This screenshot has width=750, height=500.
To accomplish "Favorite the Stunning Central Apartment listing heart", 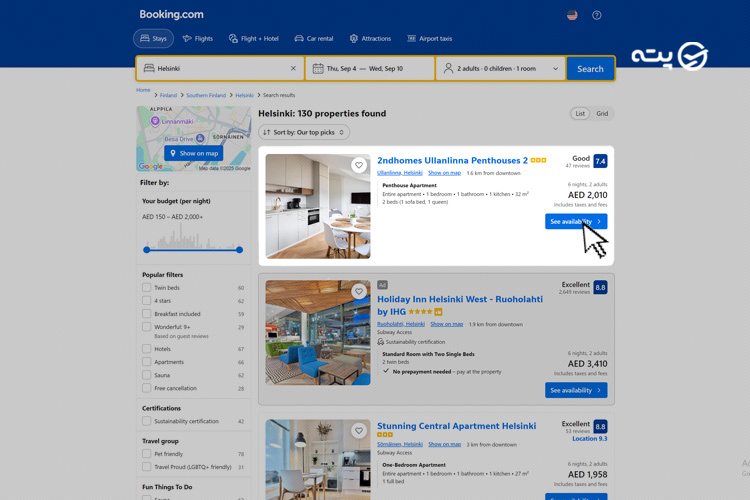I will point(358,431).
